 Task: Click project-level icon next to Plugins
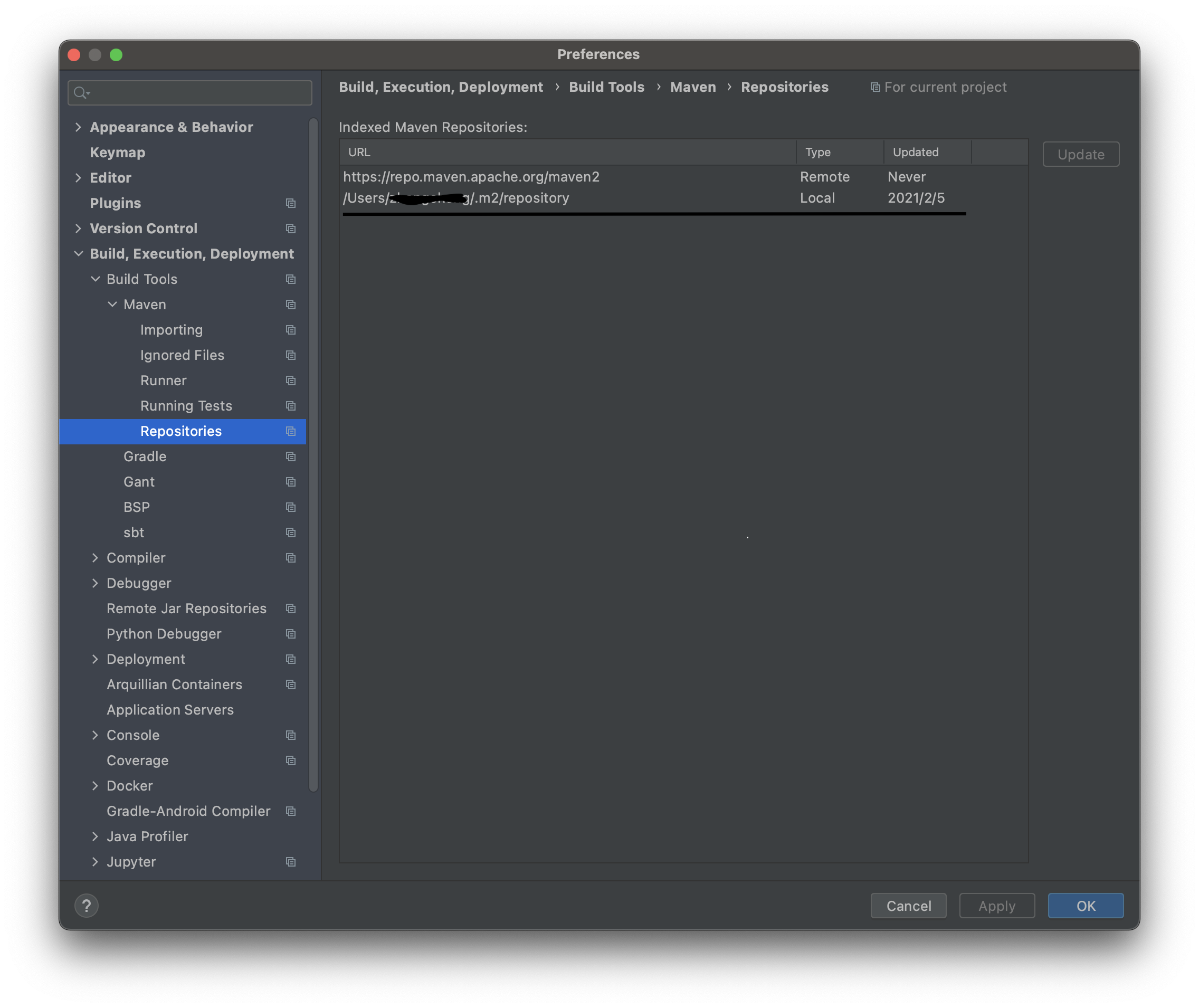(x=290, y=203)
